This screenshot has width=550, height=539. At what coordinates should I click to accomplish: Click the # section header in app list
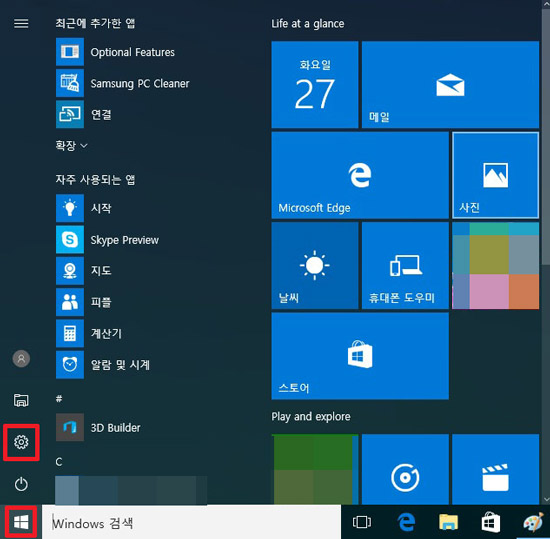(59, 399)
